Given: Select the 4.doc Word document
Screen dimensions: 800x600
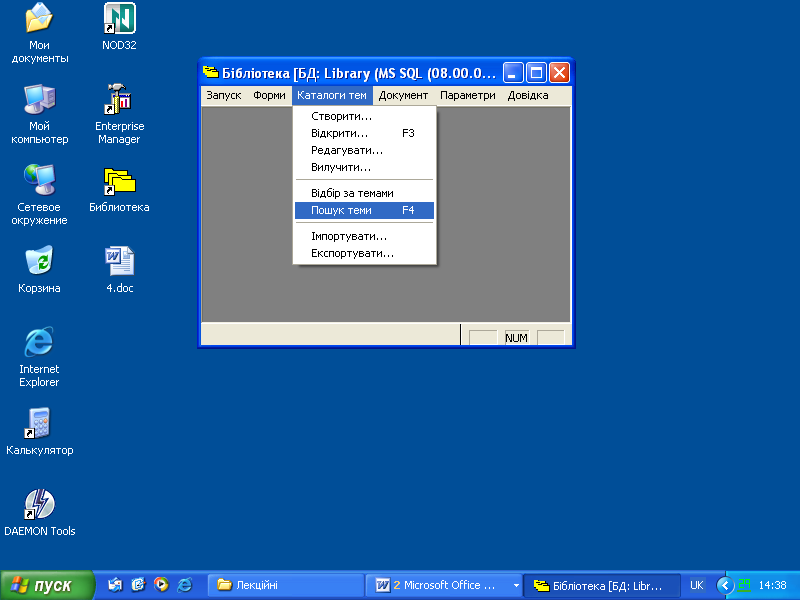Looking at the screenshot, I should [x=119, y=269].
